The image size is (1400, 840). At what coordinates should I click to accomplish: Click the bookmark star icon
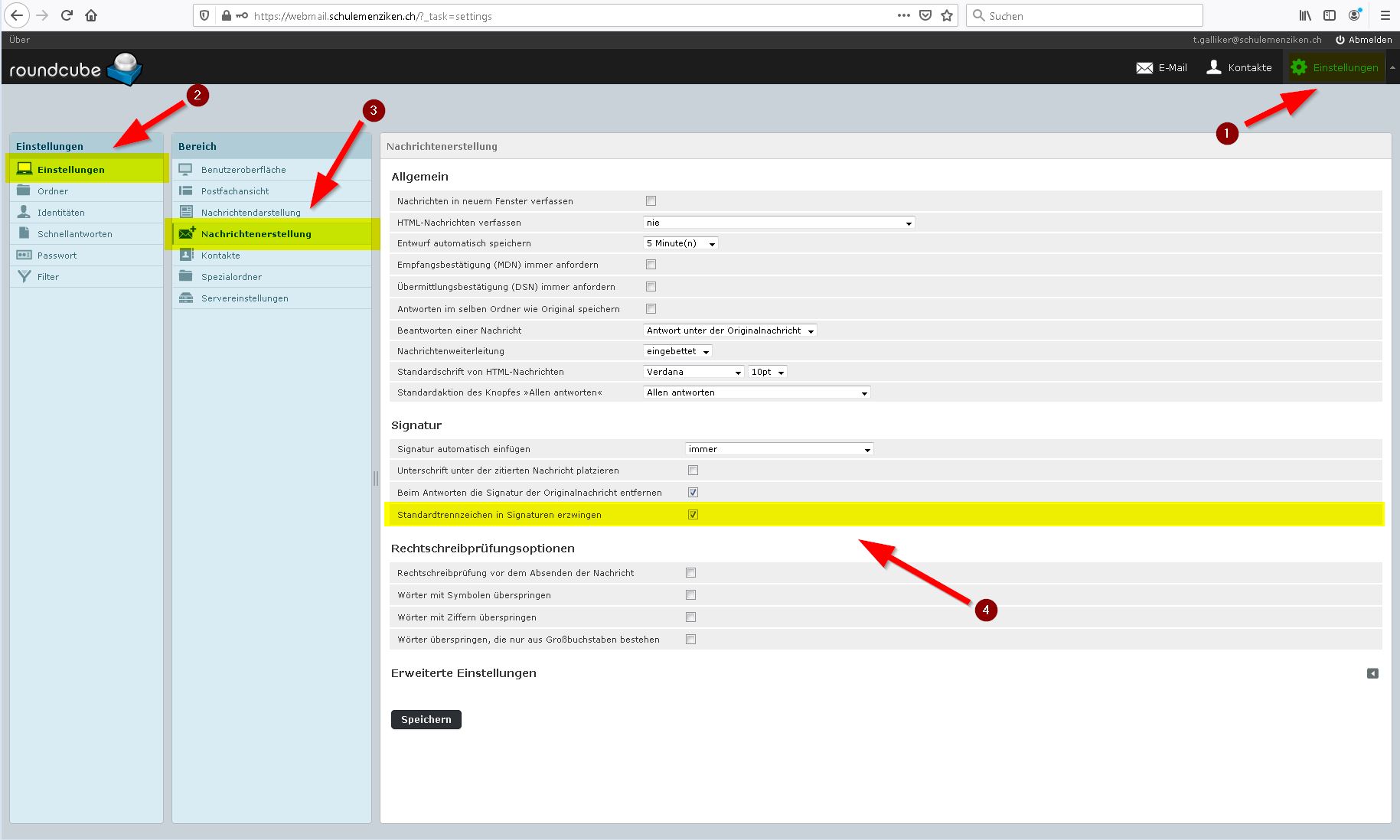[947, 15]
